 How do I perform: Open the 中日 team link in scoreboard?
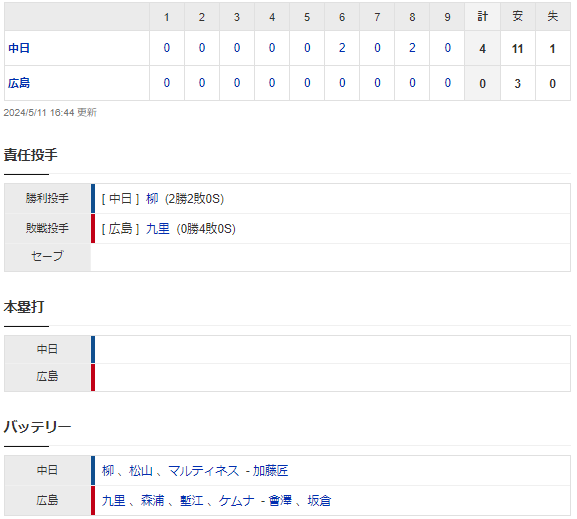(19, 48)
